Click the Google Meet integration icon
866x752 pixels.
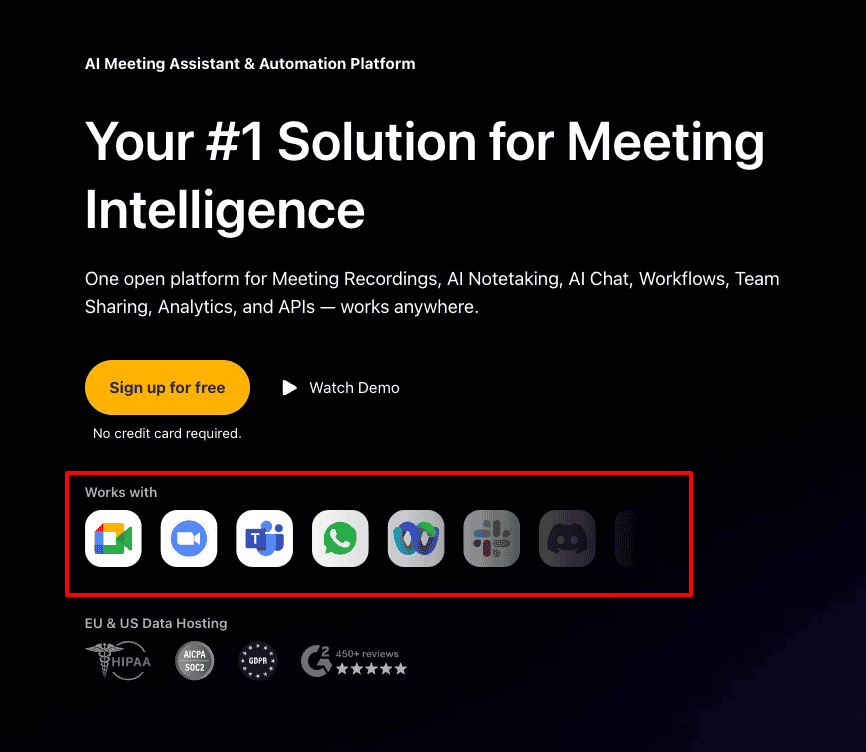click(113, 538)
